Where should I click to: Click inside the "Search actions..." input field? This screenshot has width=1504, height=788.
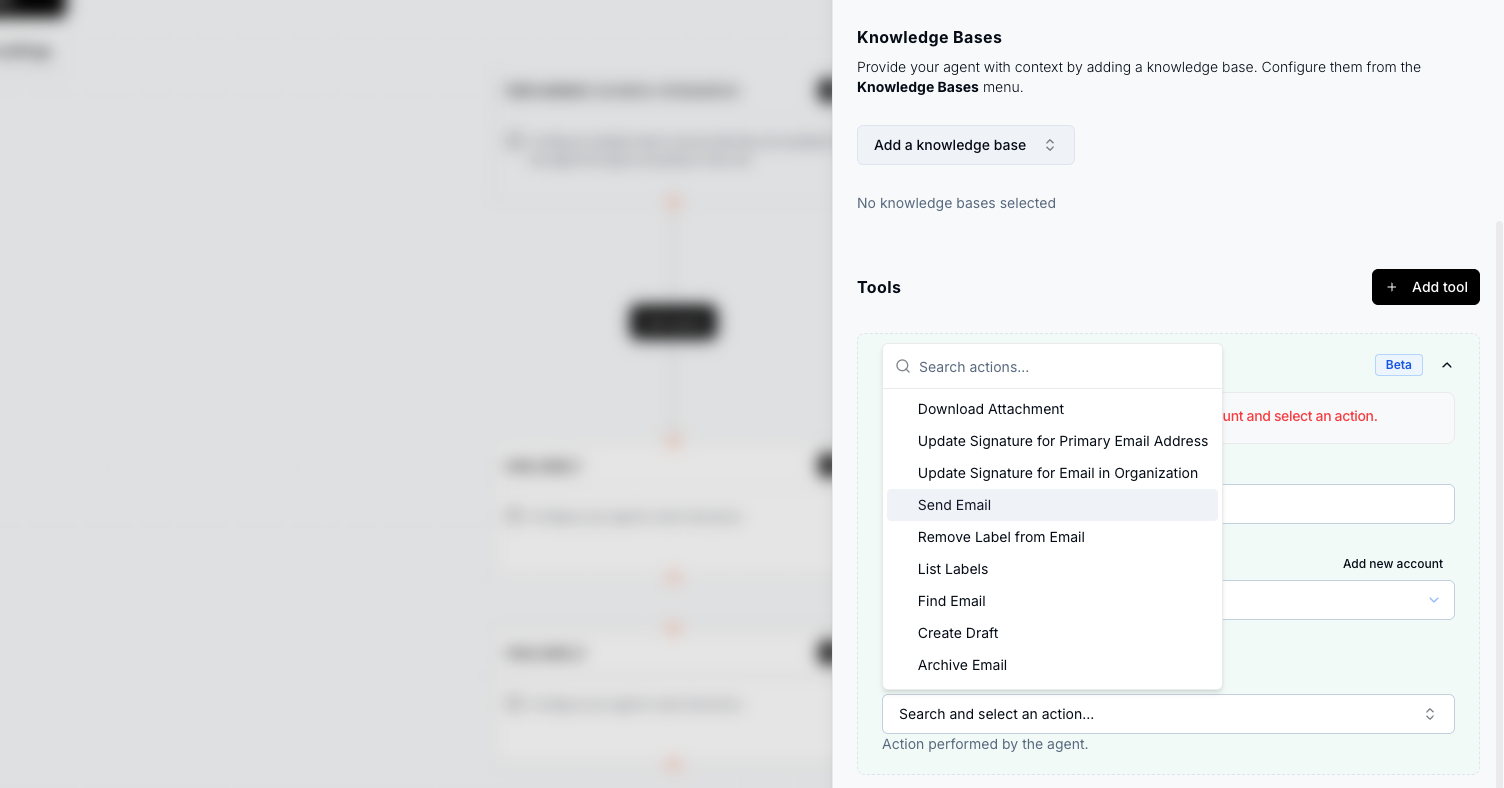click(1060, 366)
